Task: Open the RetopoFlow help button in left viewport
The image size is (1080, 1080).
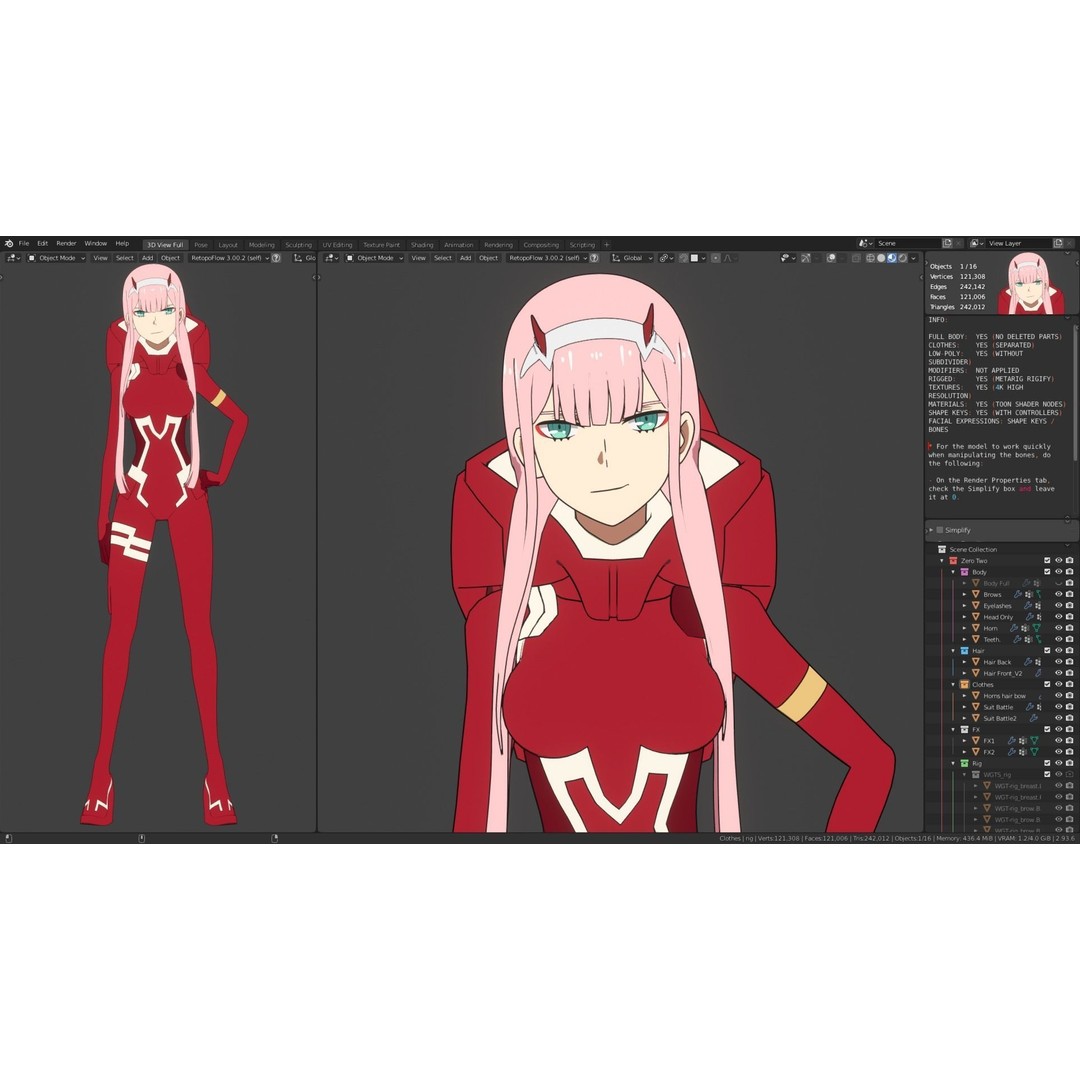Action: pos(276,258)
